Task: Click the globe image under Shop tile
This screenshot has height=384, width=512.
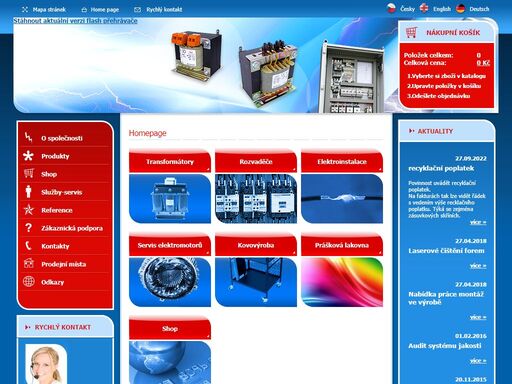Action: coord(170,362)
